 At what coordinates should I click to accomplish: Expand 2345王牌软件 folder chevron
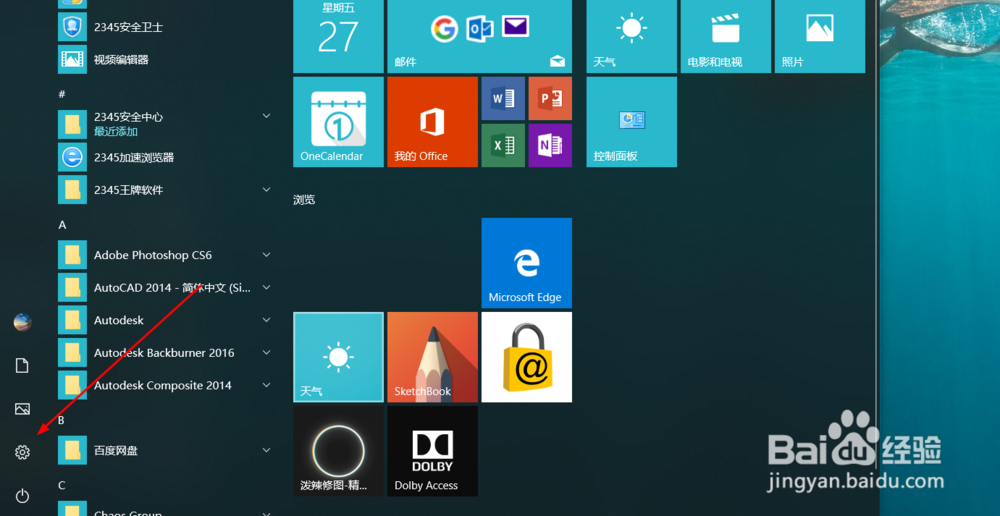pos(267,189)
